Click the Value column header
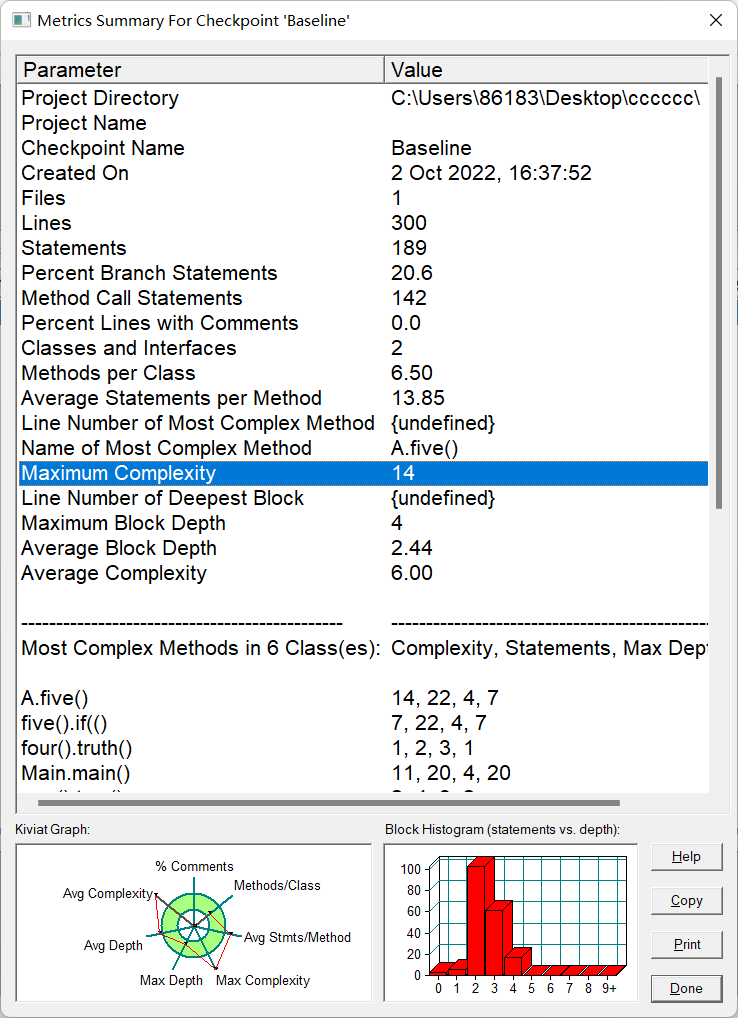The height and width of the screenshot is (1018, 738). tap(547, 69)
